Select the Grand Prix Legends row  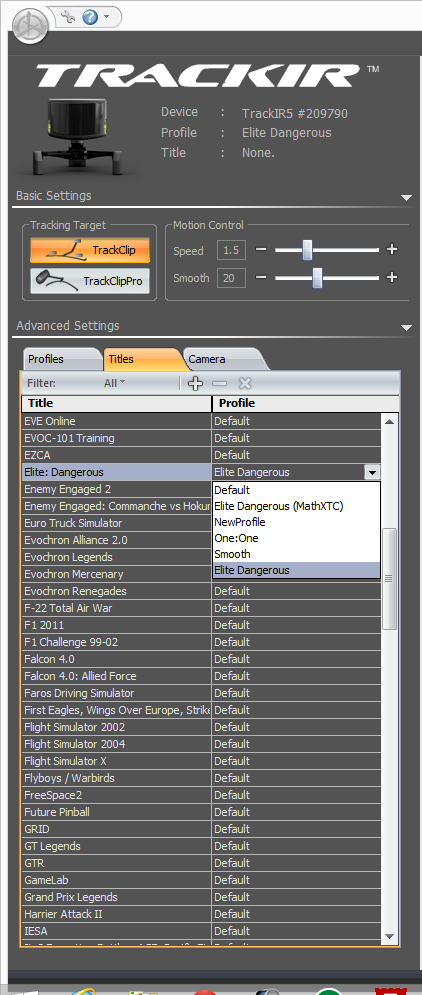tap(116, 897)
